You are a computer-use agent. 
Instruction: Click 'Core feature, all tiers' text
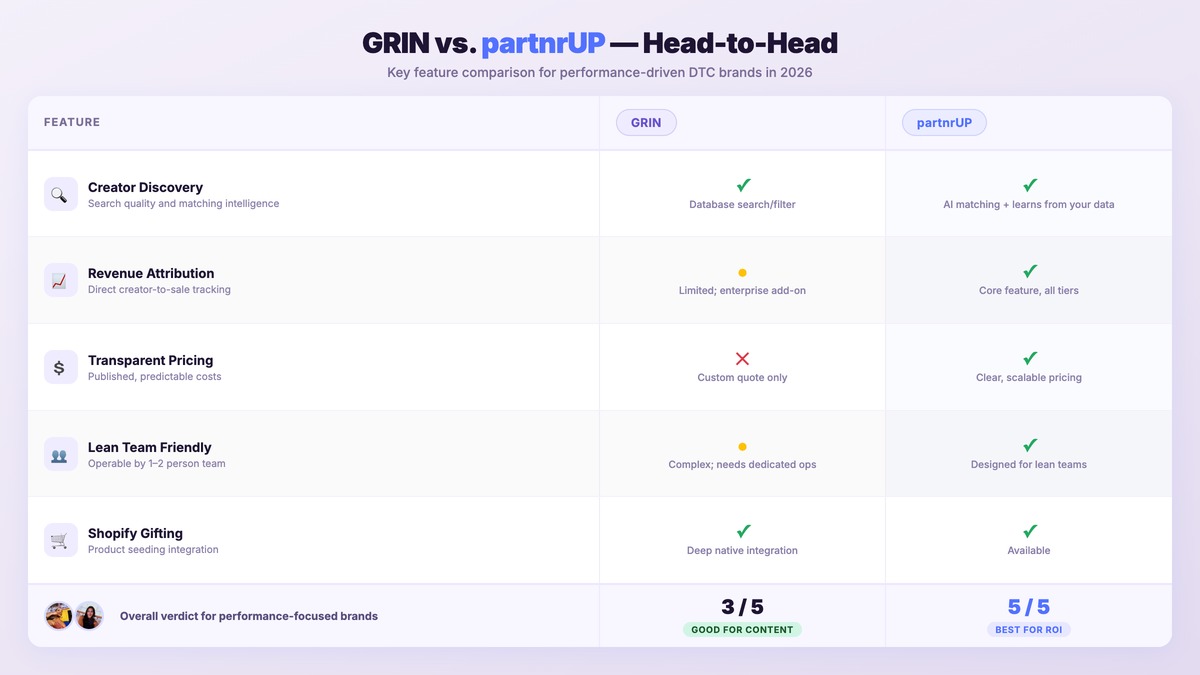pyautogui.click(x=1029, y=291)
